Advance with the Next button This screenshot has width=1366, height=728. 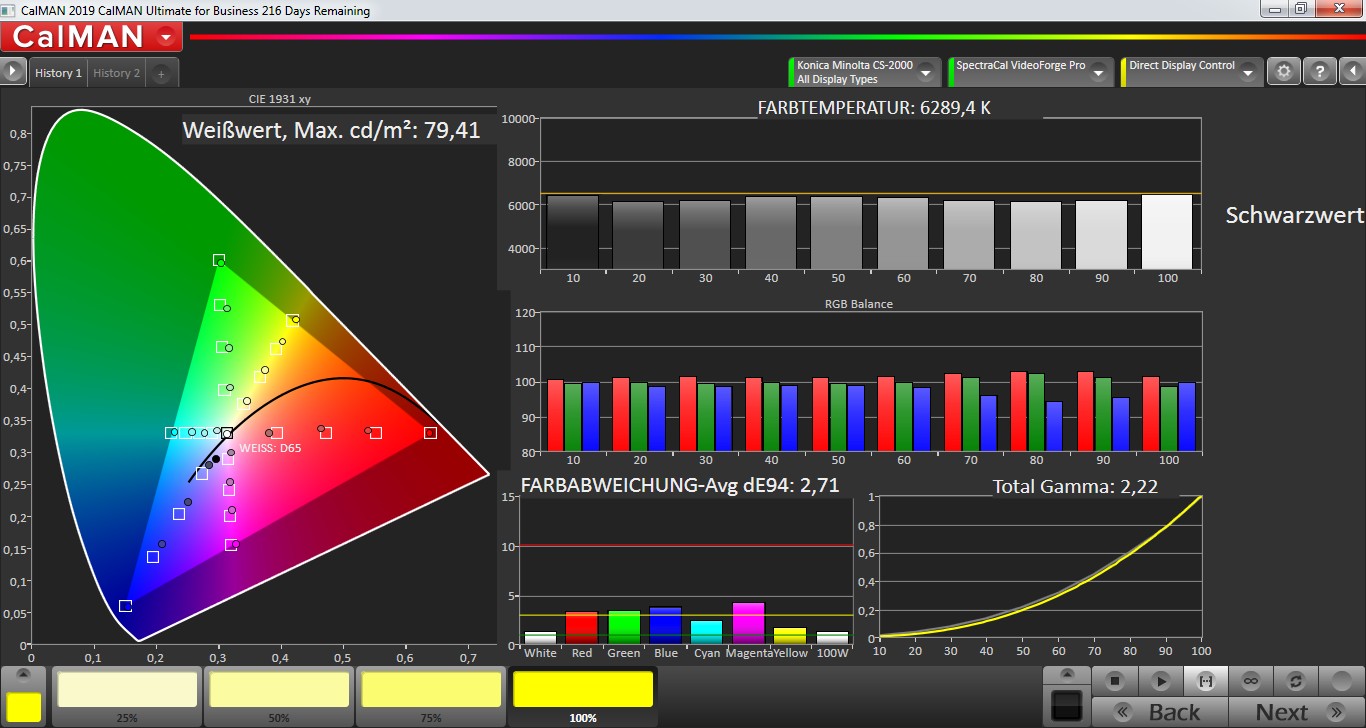tap(1295, 712)
